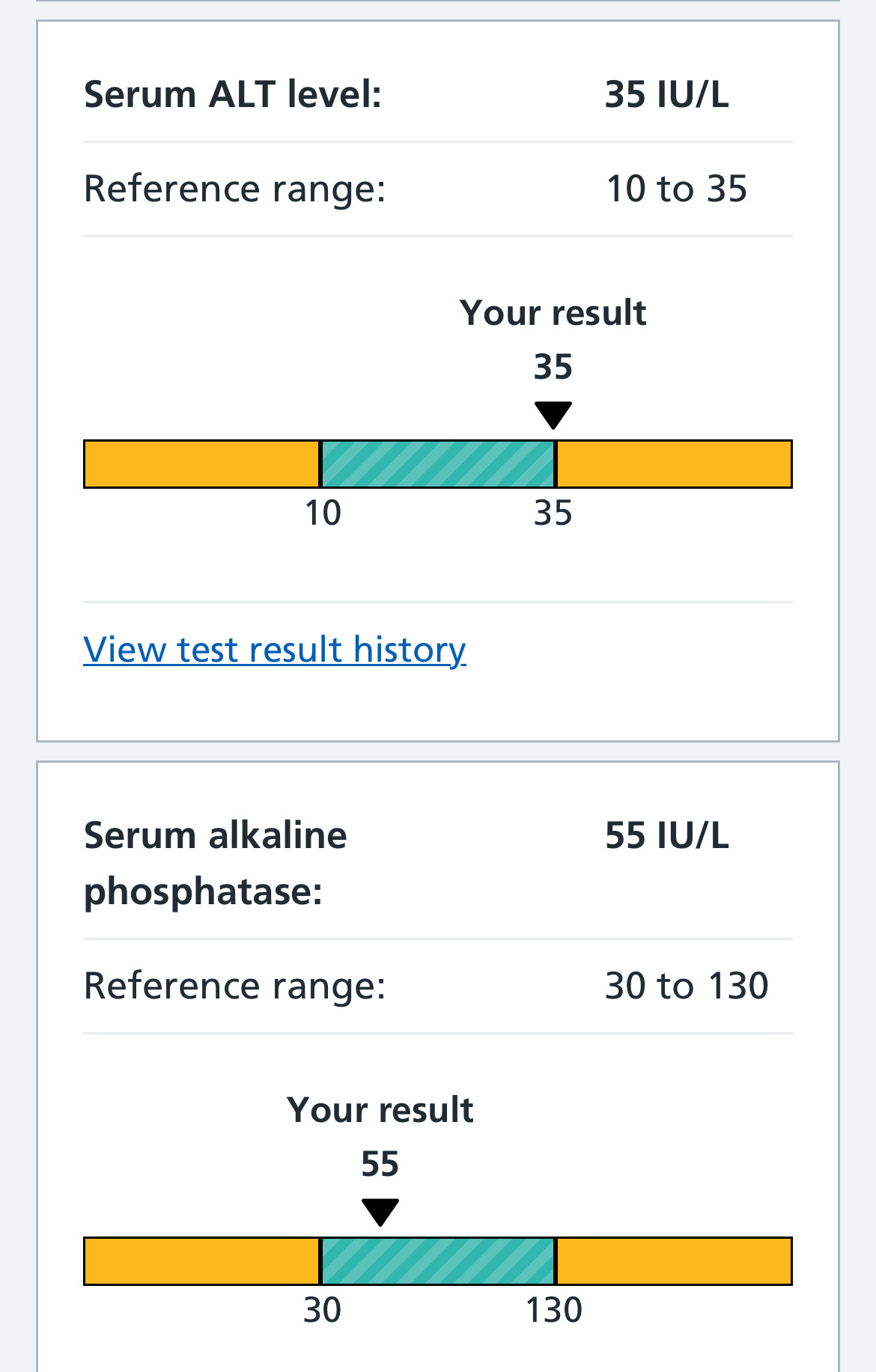Click the Serum alkaline phosphatase heading

point(216,863)
